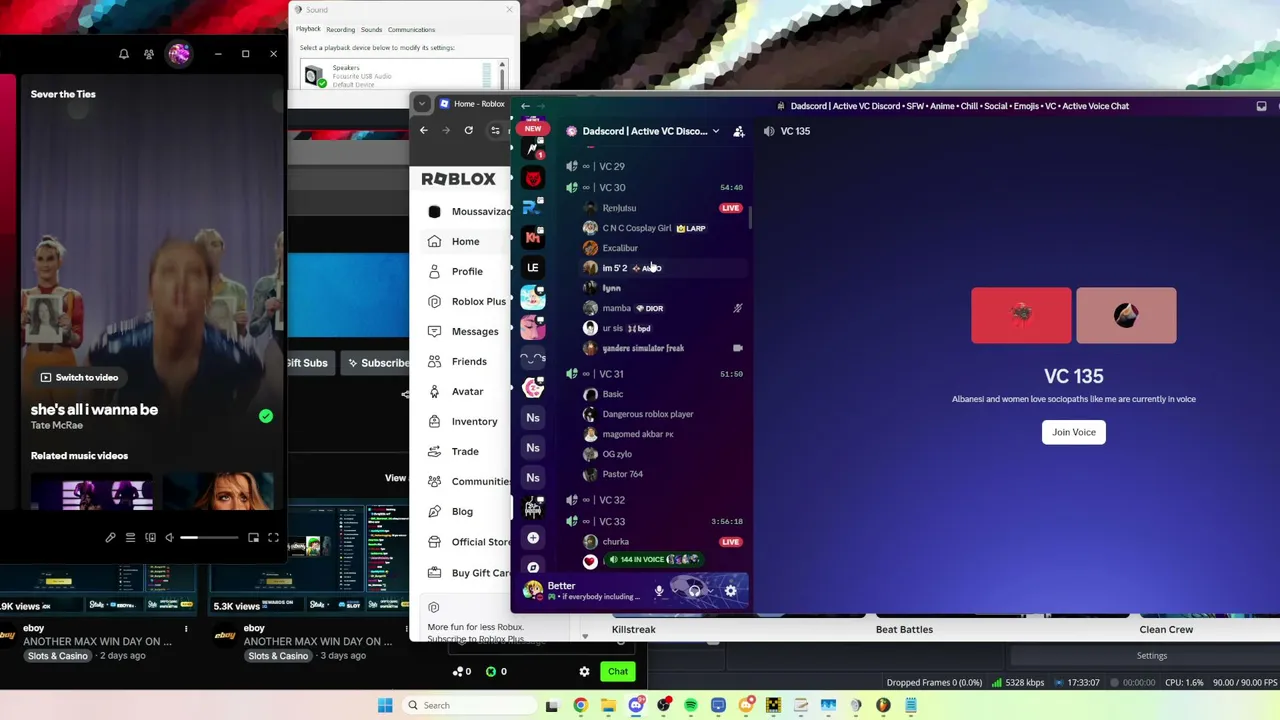Select the VC 32 voice channel

pos(654,500)
